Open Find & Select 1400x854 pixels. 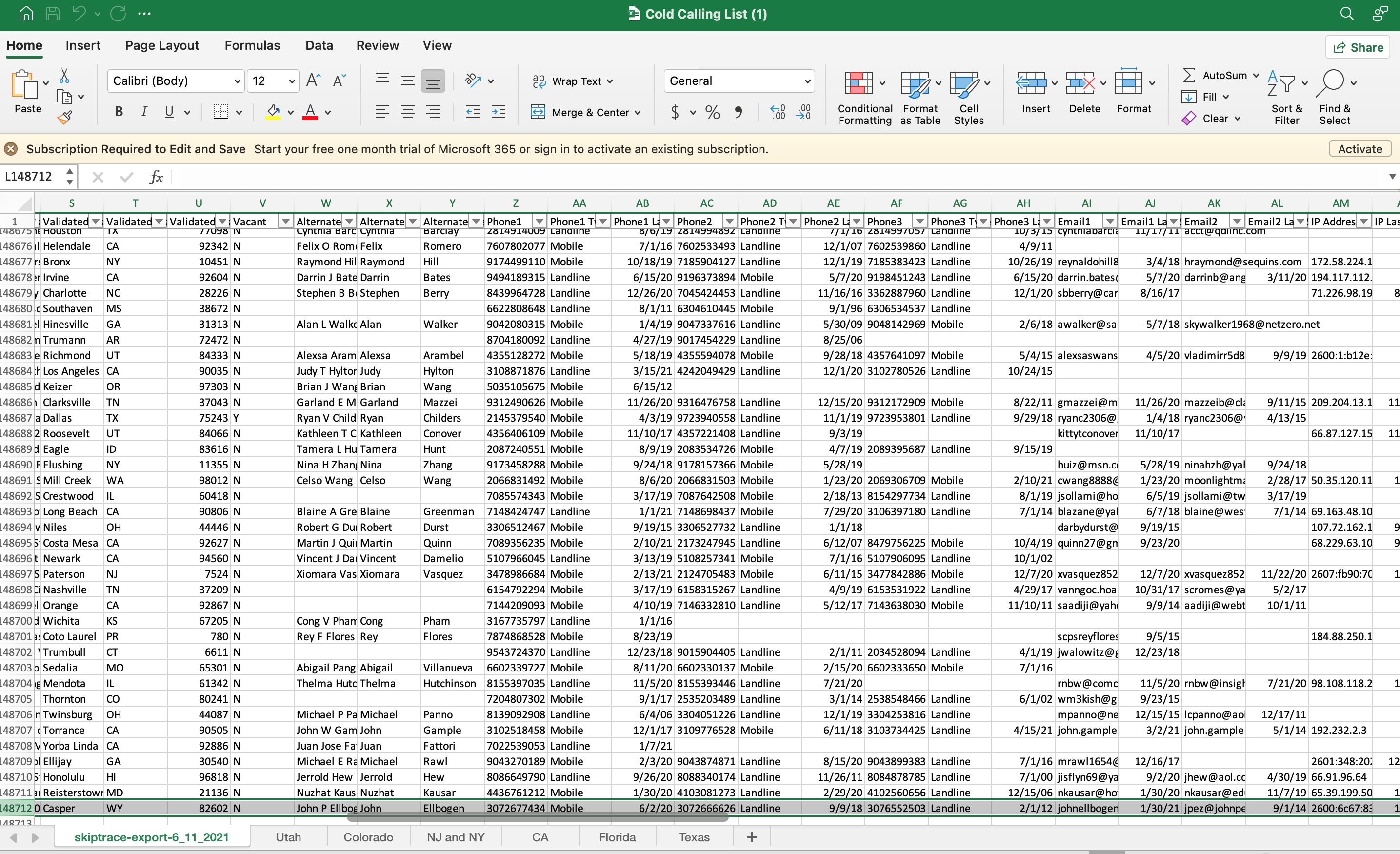pos(1335,97)
